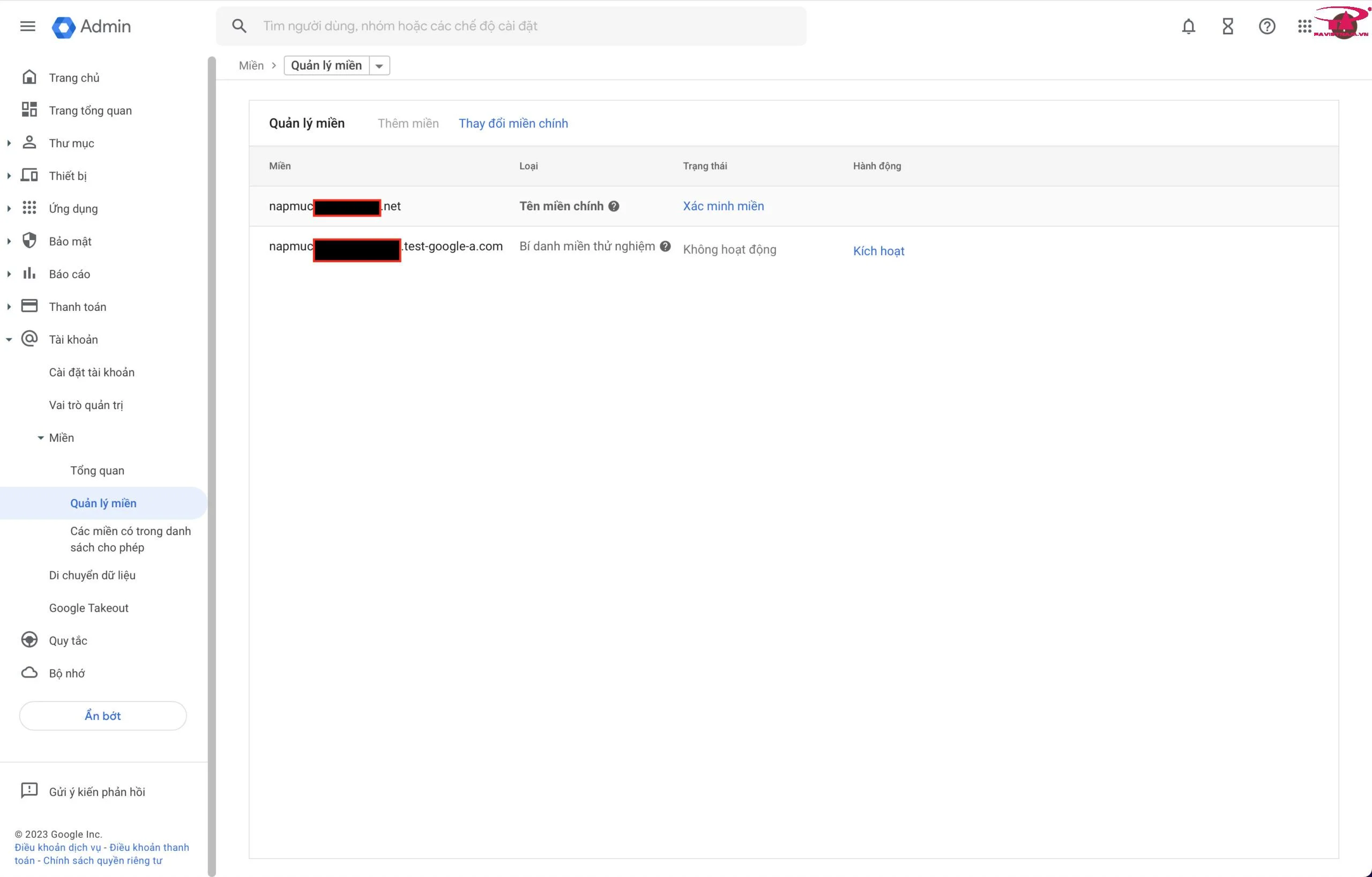Open the main hamburger menu

27,26
